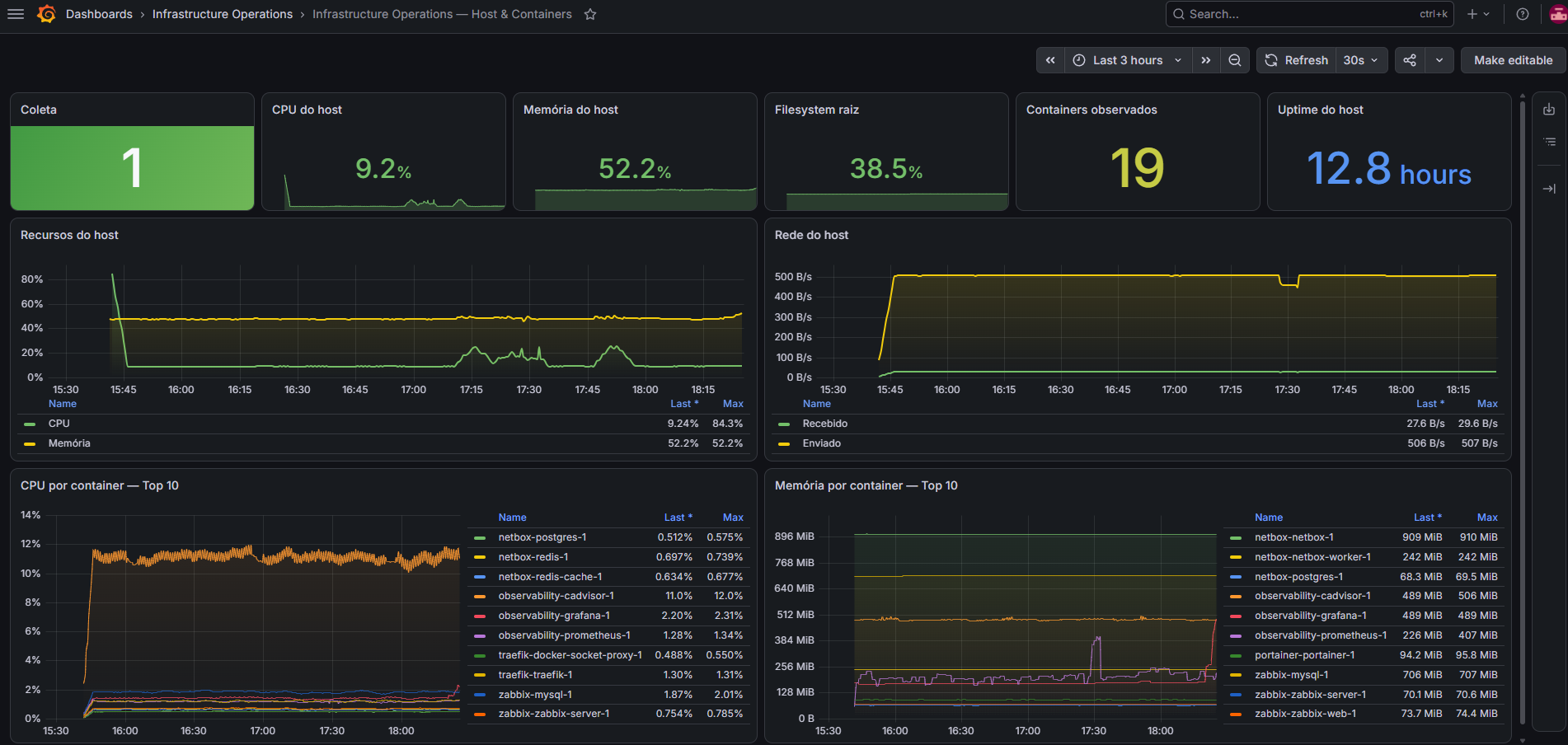The width and height of the screenshot is (1568, 745).
Task: Click CPU por container Top 10 title
Action: pyautogui.click(x=100, y=485)
